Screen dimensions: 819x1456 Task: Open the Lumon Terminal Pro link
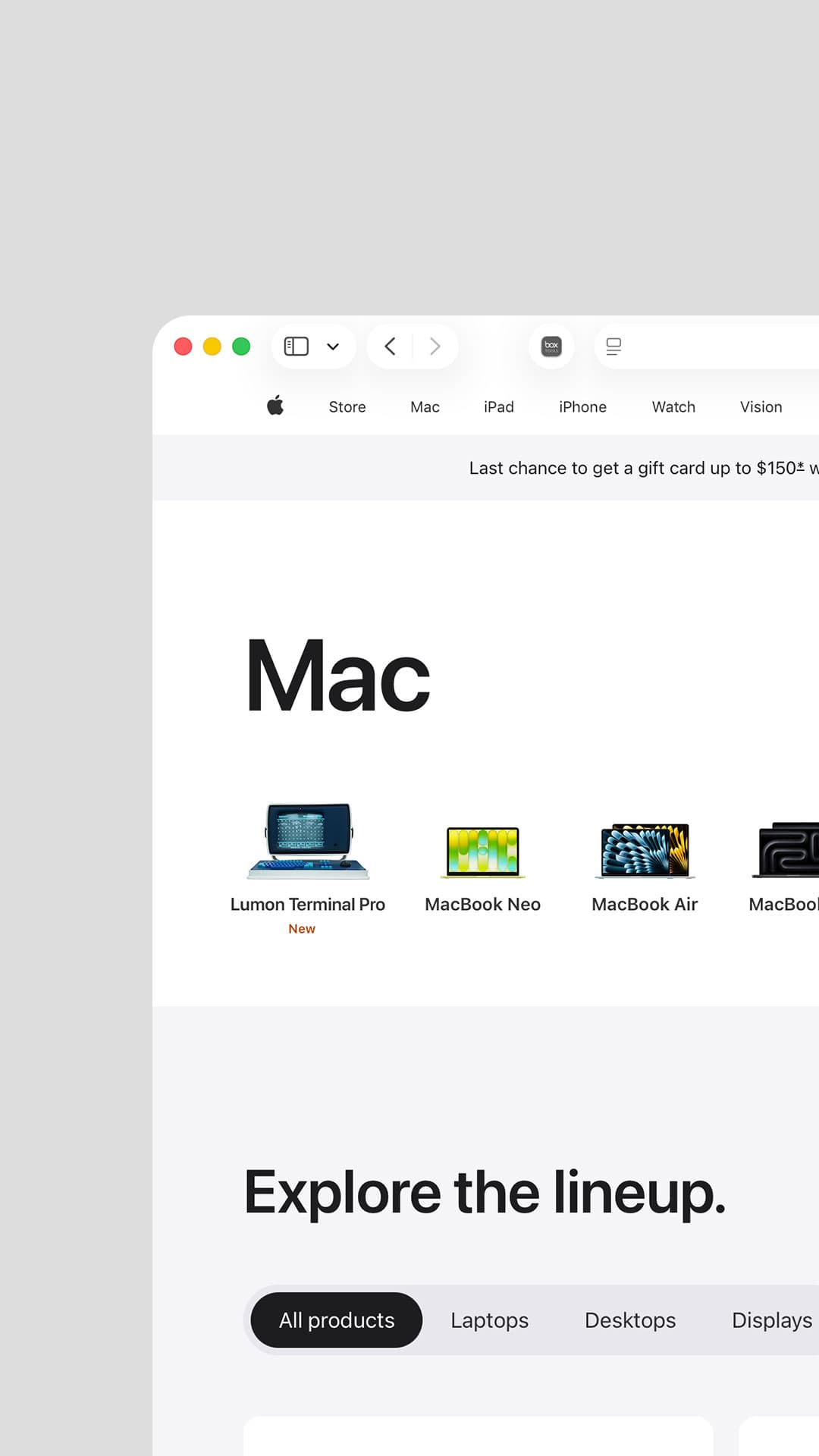pyautogui.click(x=308, y=904)
